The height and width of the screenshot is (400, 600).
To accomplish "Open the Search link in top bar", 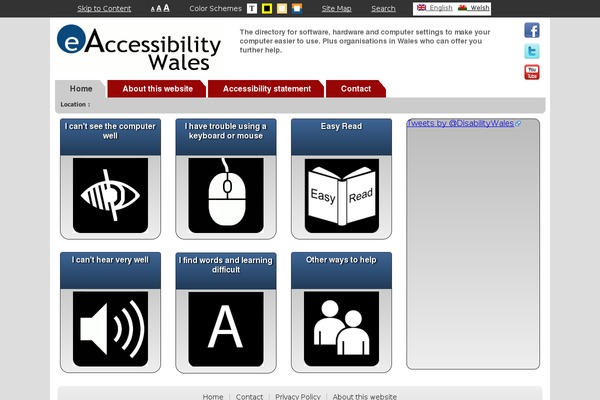I will [383, 8].
